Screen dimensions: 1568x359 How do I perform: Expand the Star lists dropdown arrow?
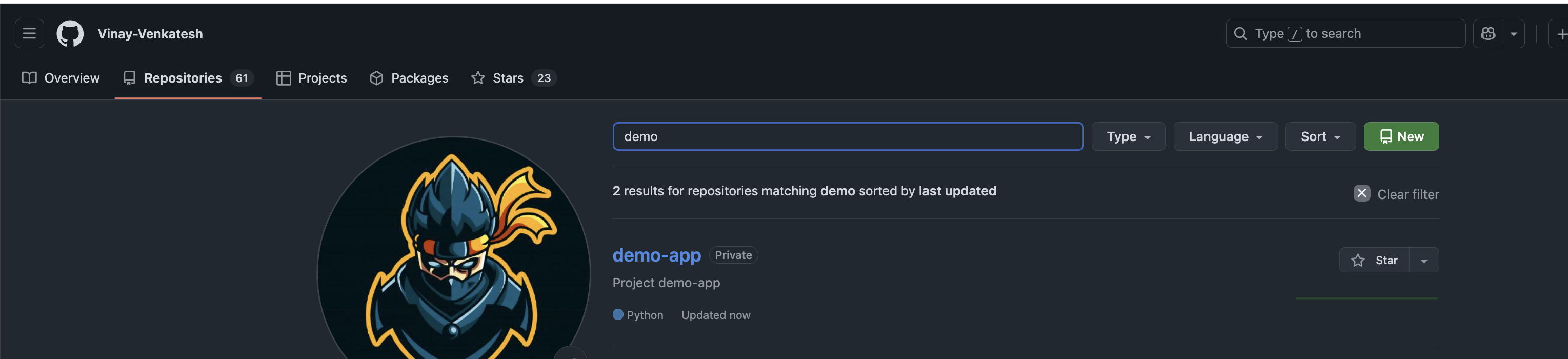click(x=1424, y=261)
